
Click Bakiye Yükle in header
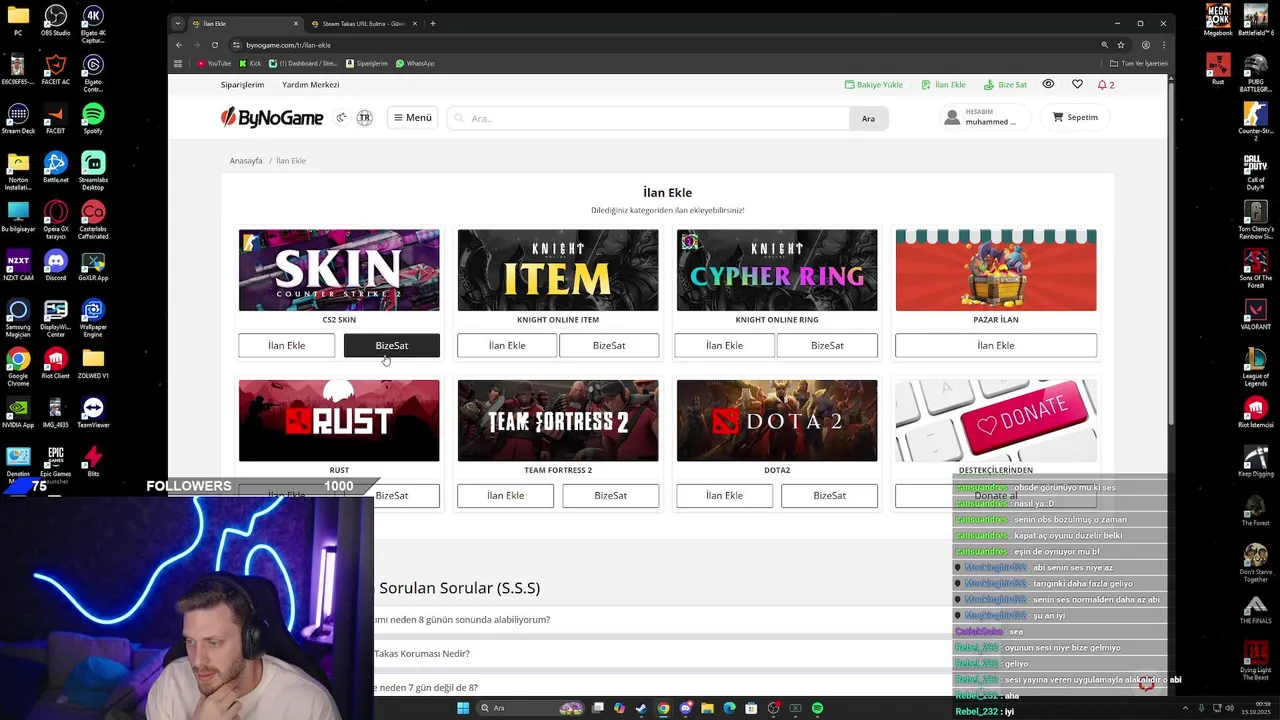tap(874, 85)
